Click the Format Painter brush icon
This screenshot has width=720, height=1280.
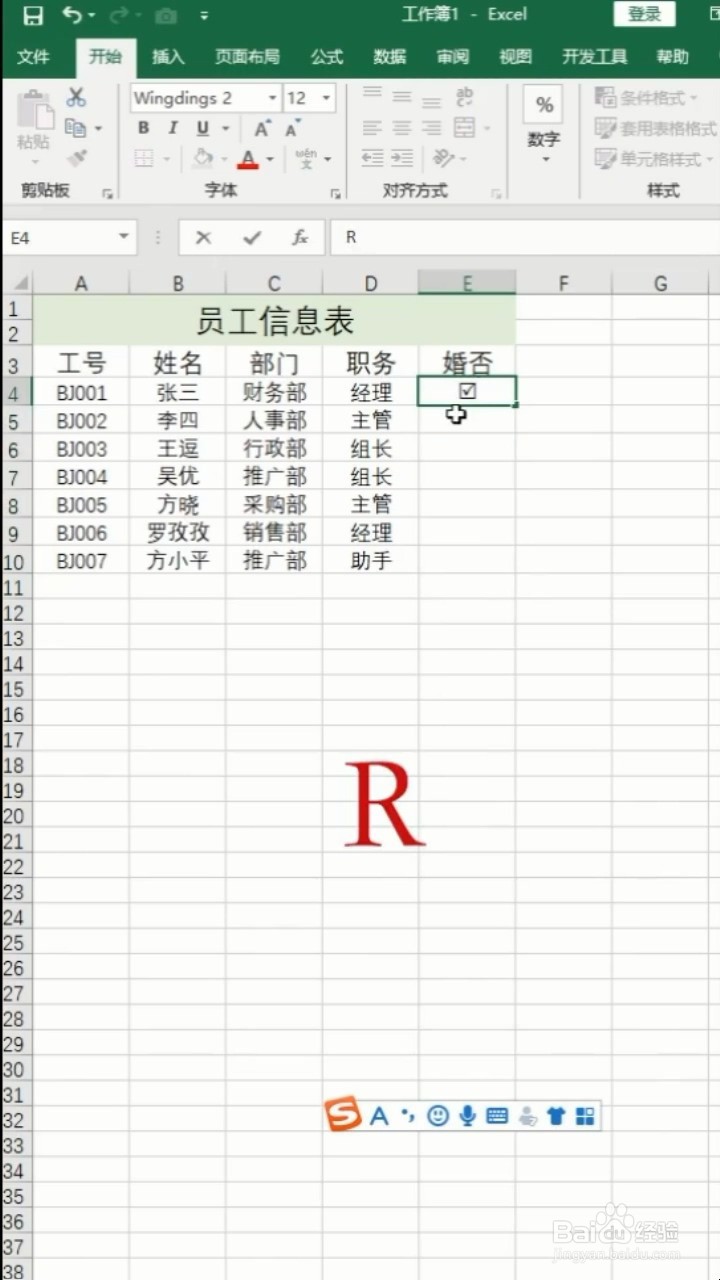(x=77, y=158)
